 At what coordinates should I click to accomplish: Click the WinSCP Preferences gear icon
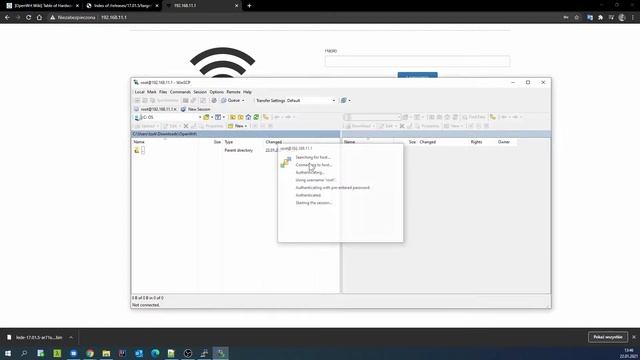coord(214,100)
